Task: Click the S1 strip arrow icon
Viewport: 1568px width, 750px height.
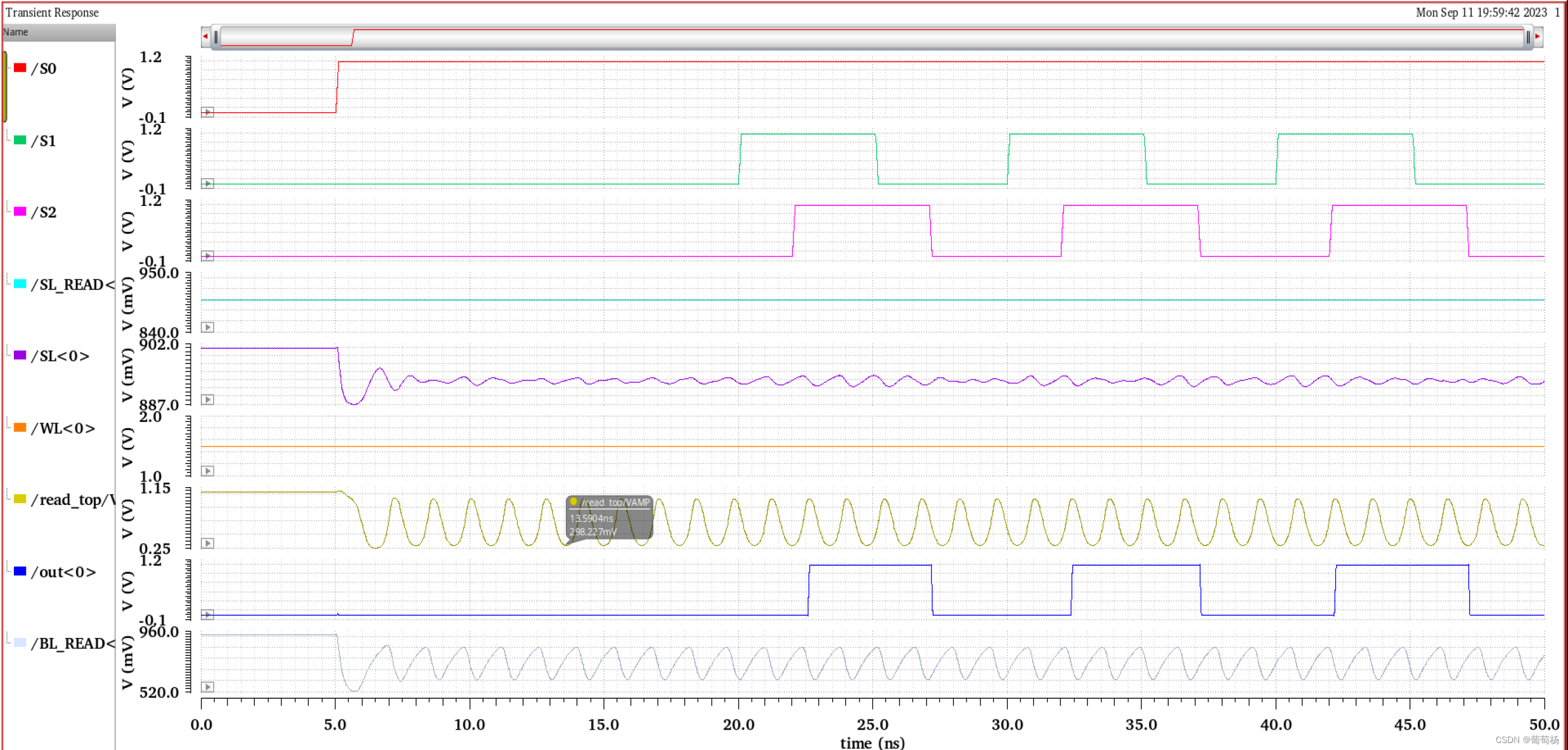Action: pos(207,184)
